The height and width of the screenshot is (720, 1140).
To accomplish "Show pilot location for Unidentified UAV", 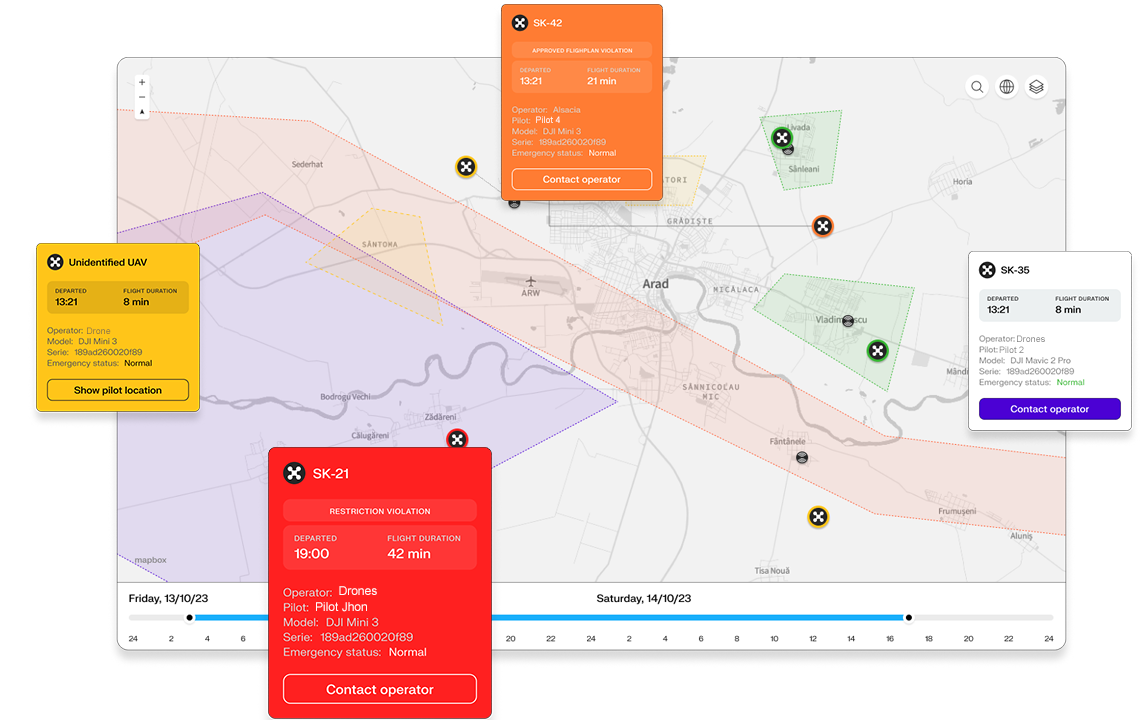I will click(118, 390).
